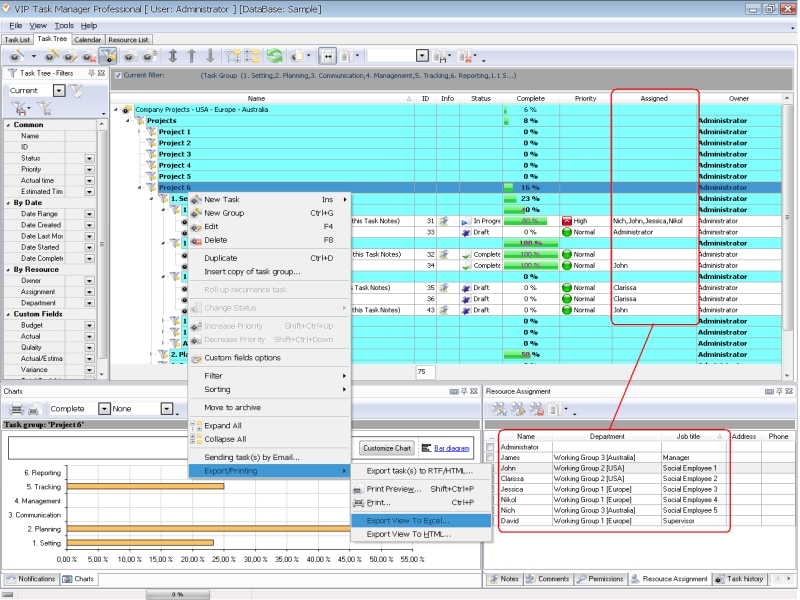Toggle the Current filter checkbox

(x=118, y=75)
